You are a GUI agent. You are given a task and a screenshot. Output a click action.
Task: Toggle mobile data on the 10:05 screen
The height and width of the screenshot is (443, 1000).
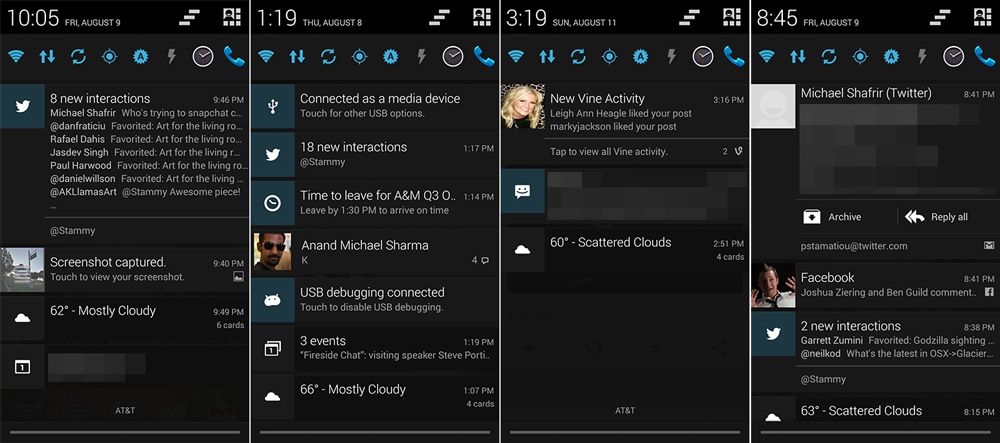pos(47,57)
